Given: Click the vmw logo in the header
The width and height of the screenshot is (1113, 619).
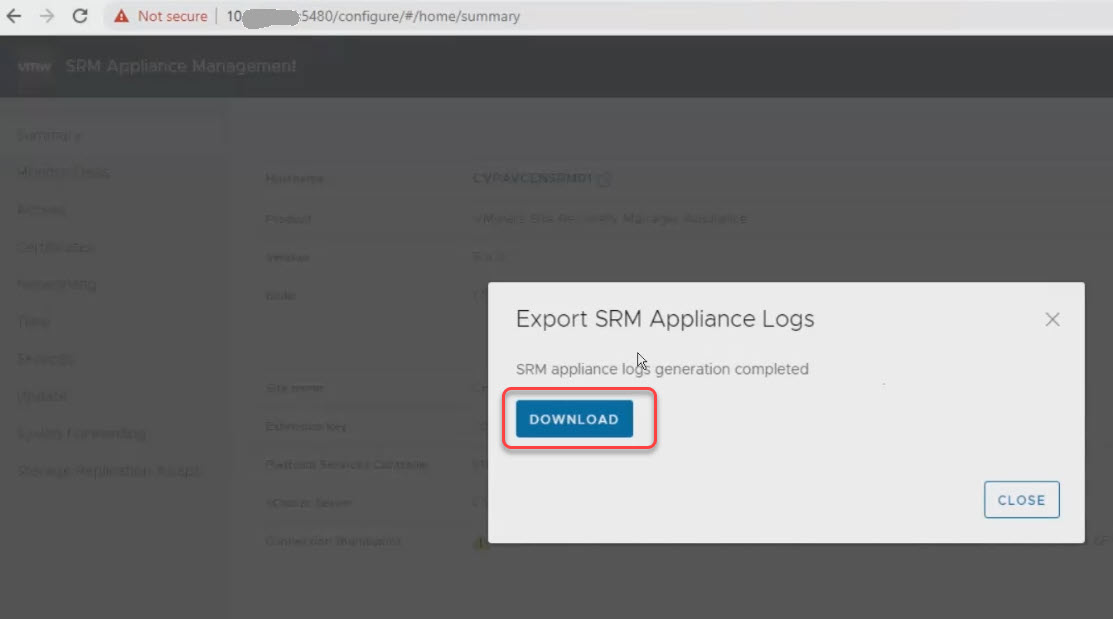Looking at the screenshot, I should point(34,67).
